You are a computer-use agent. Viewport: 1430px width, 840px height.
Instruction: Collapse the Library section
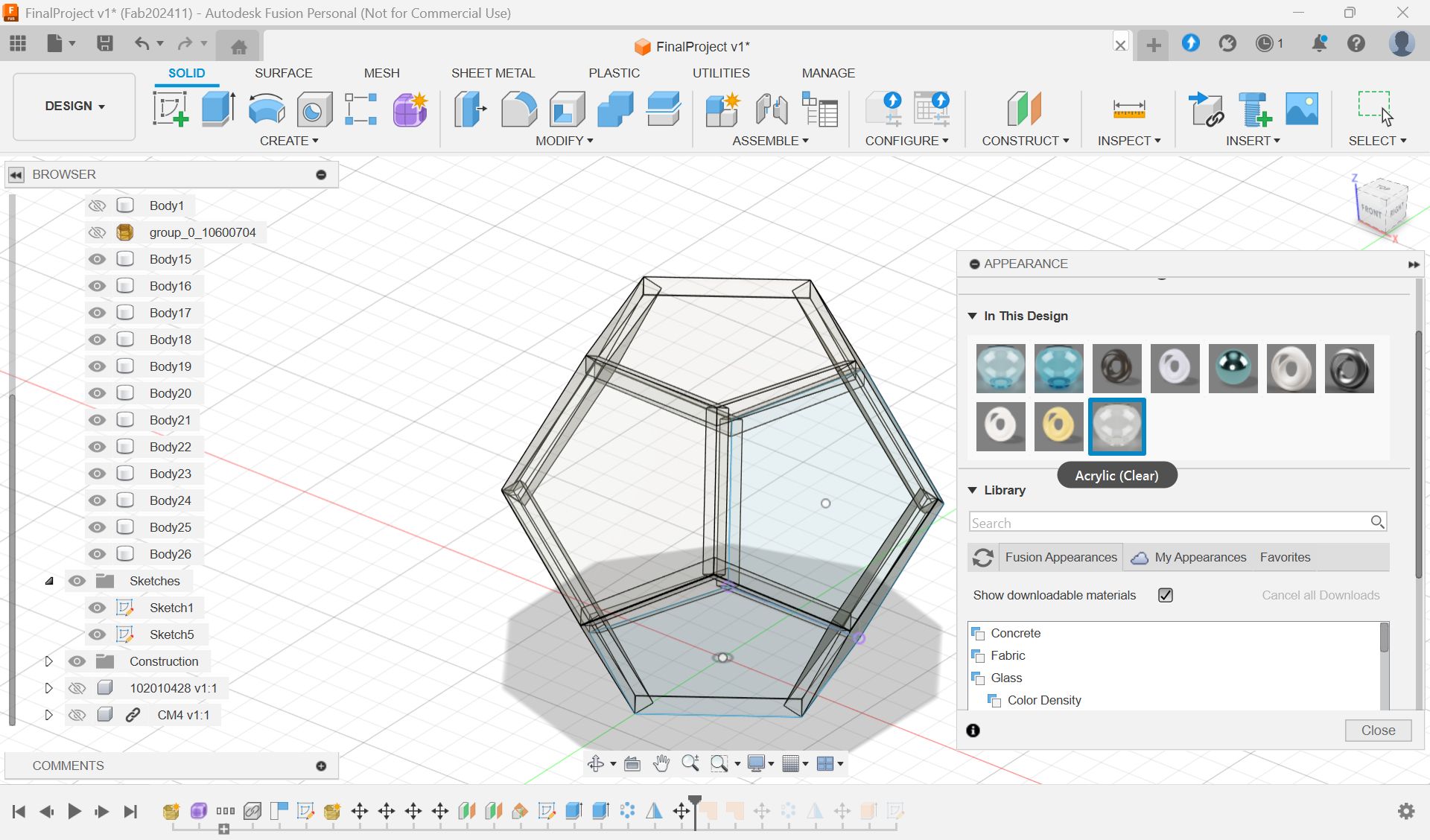coord(972,490)
